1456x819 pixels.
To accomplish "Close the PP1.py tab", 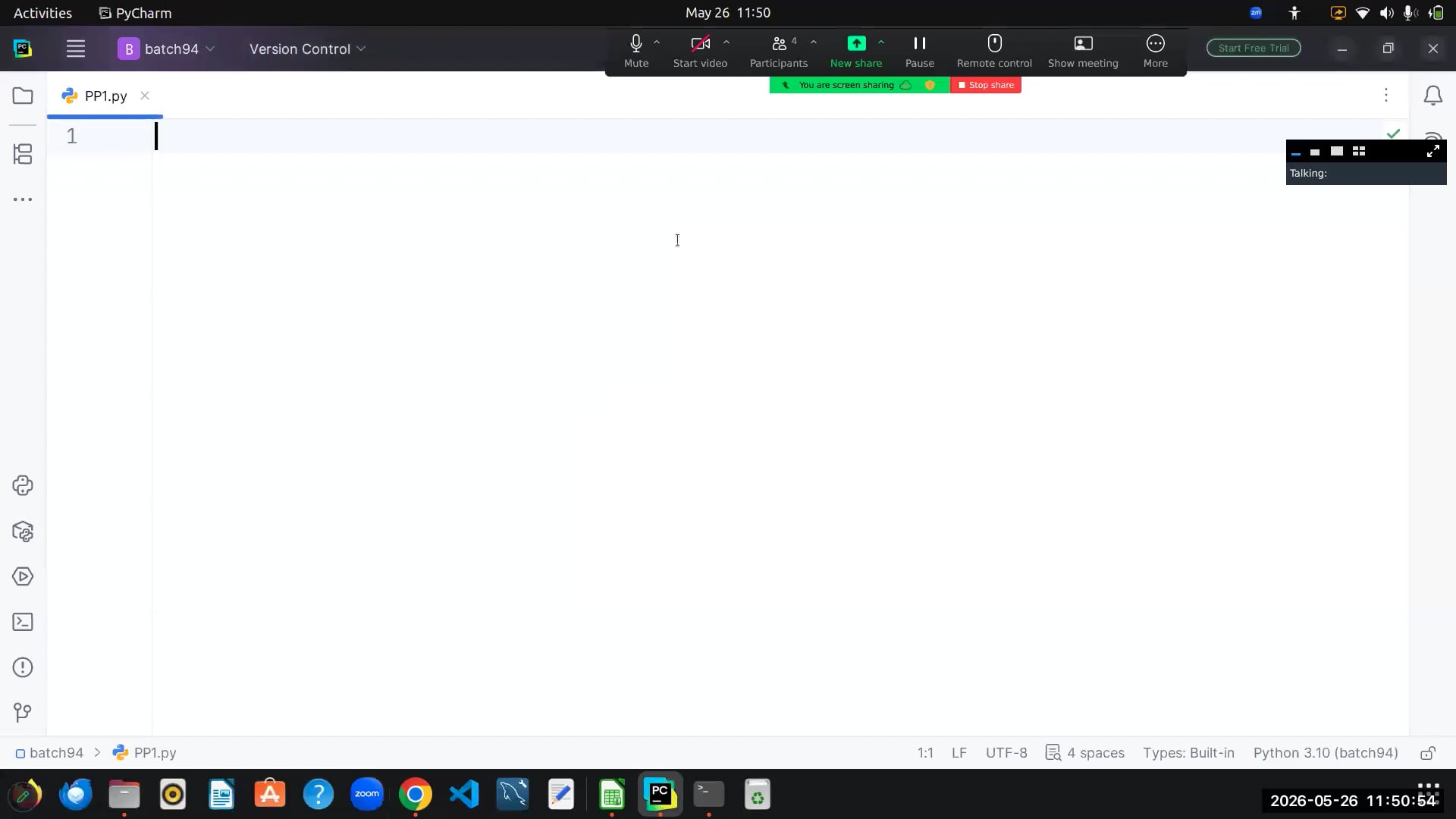I will 145,96.
